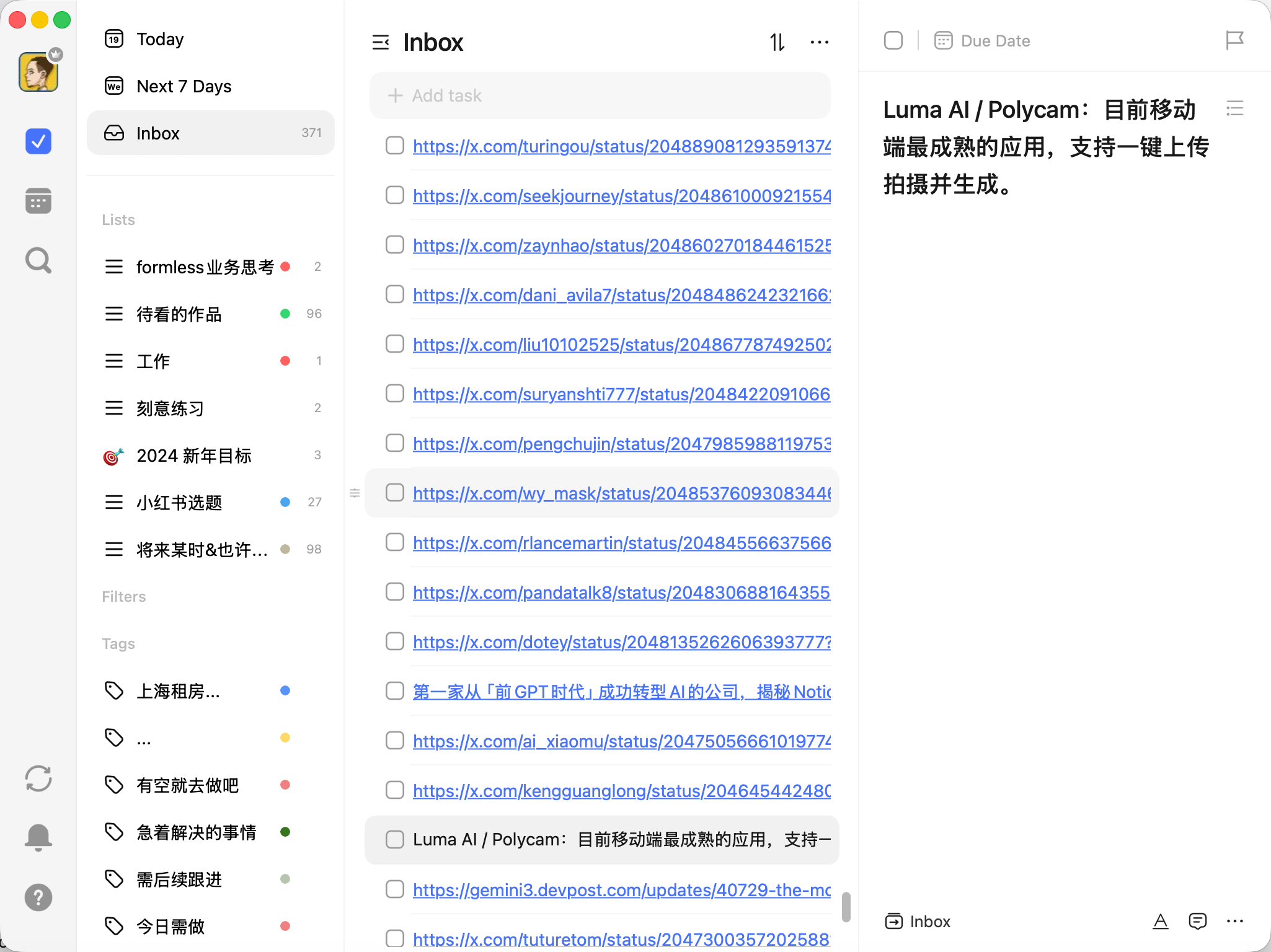Click the list icon of 待看的作品

coord(114,314)
